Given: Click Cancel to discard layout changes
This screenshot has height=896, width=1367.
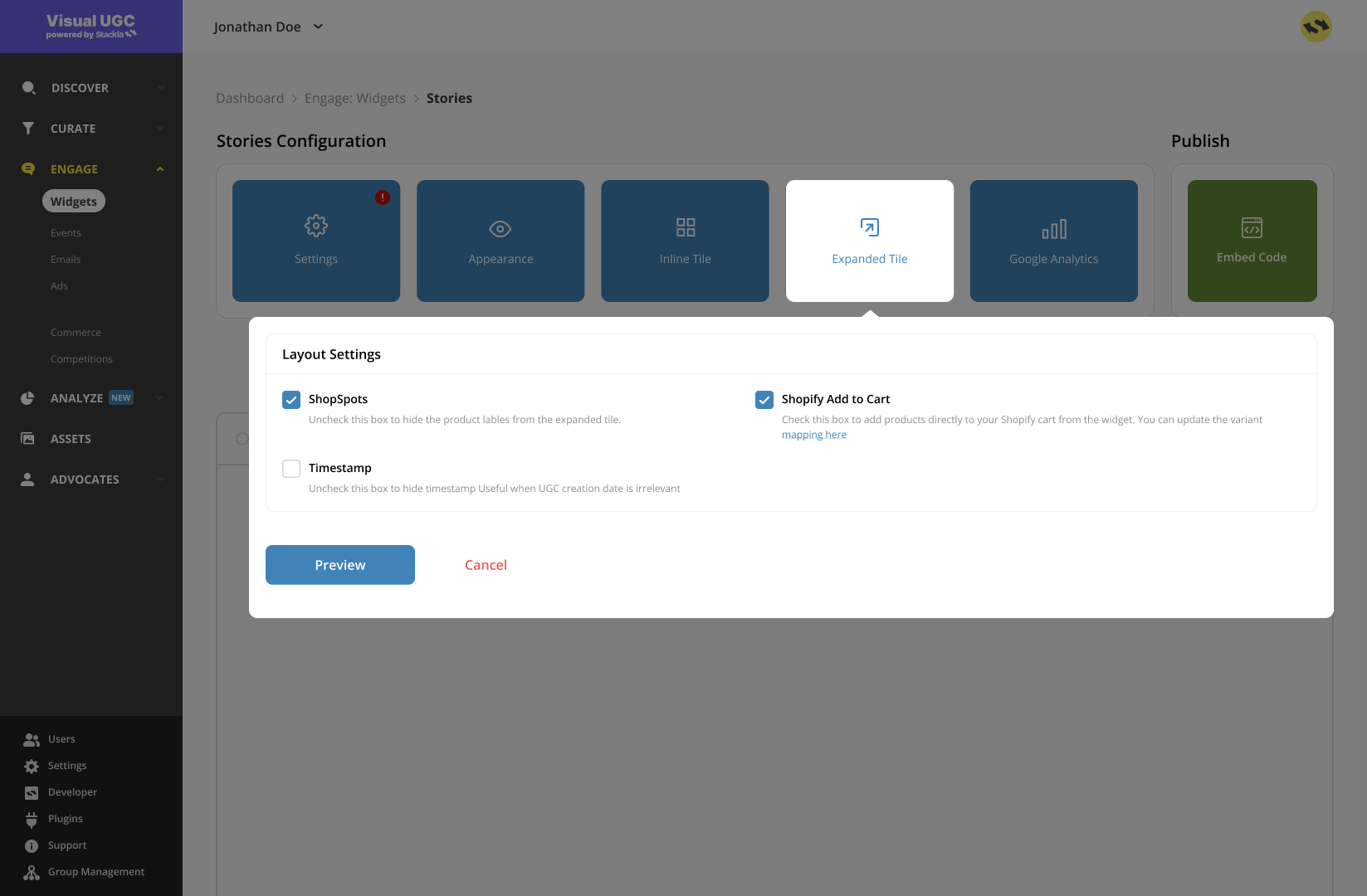Looking at the screenshot, I should click(486, 565).
